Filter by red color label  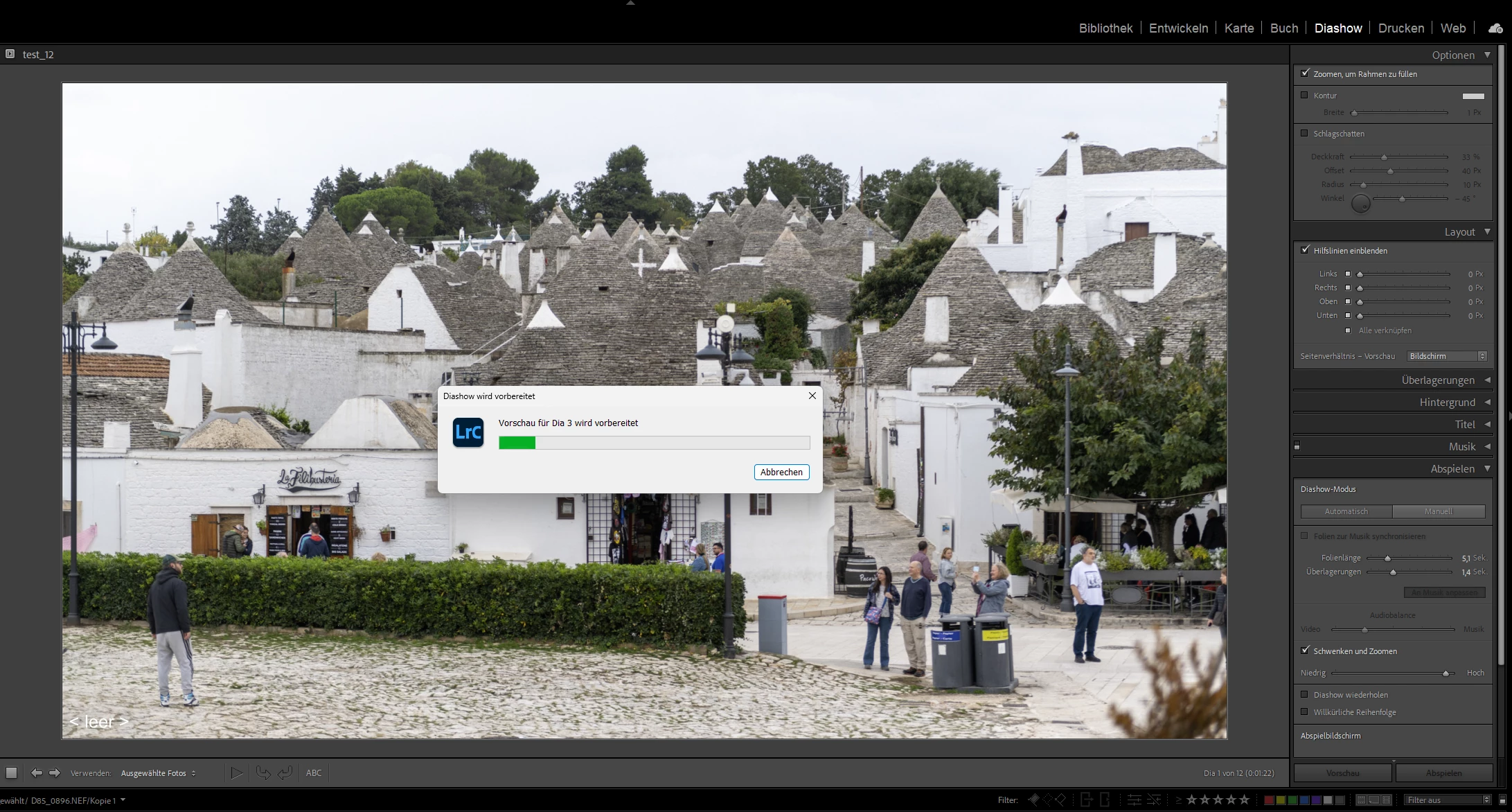click(x=1269, y=800)
